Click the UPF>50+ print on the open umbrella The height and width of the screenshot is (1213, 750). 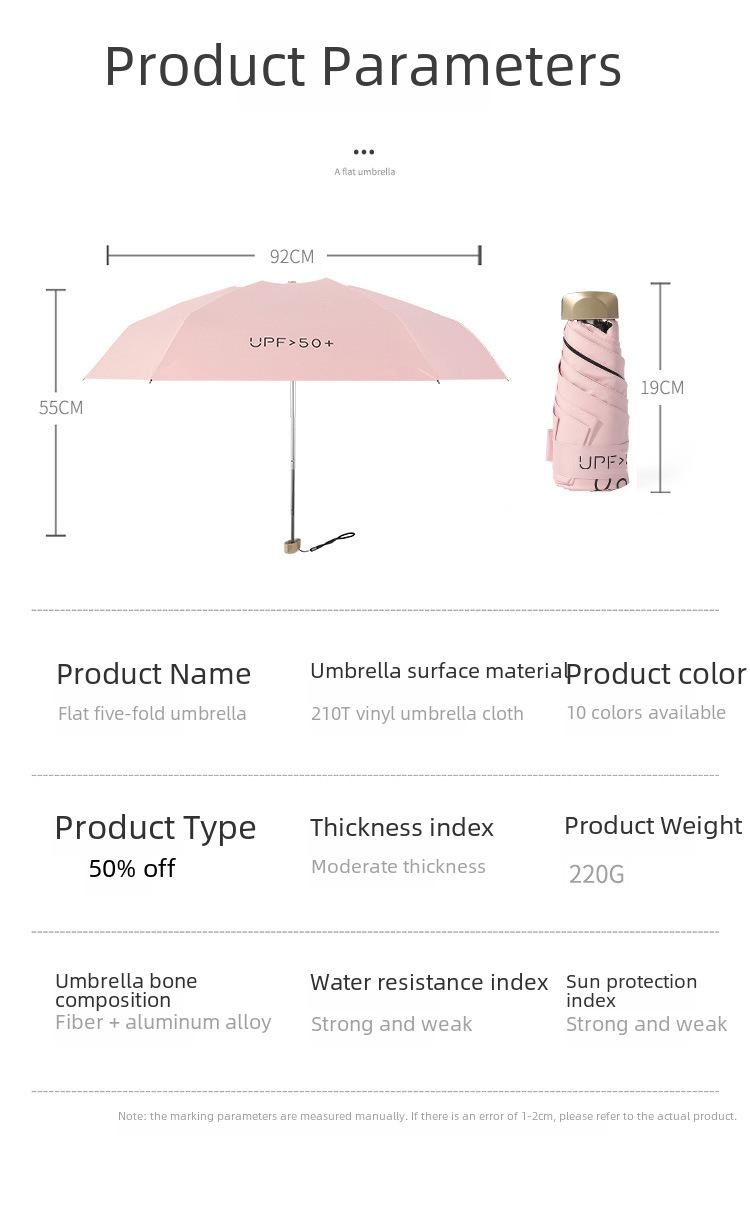click(x=292, y=343)
